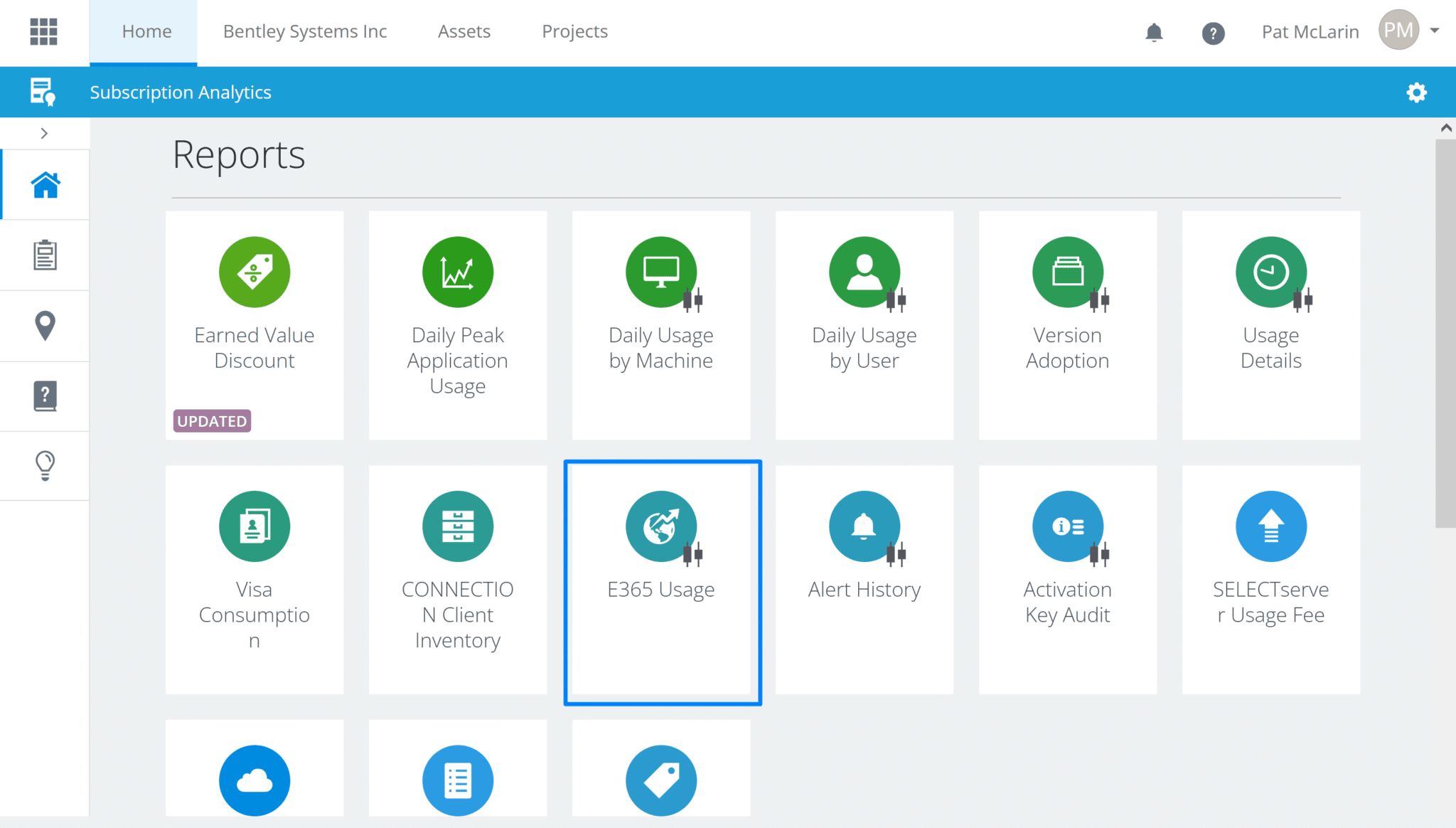Open Subscription Analytics settings gear
The width and height of the screenshot is (1456, 828).
[x=1416, y=92]
